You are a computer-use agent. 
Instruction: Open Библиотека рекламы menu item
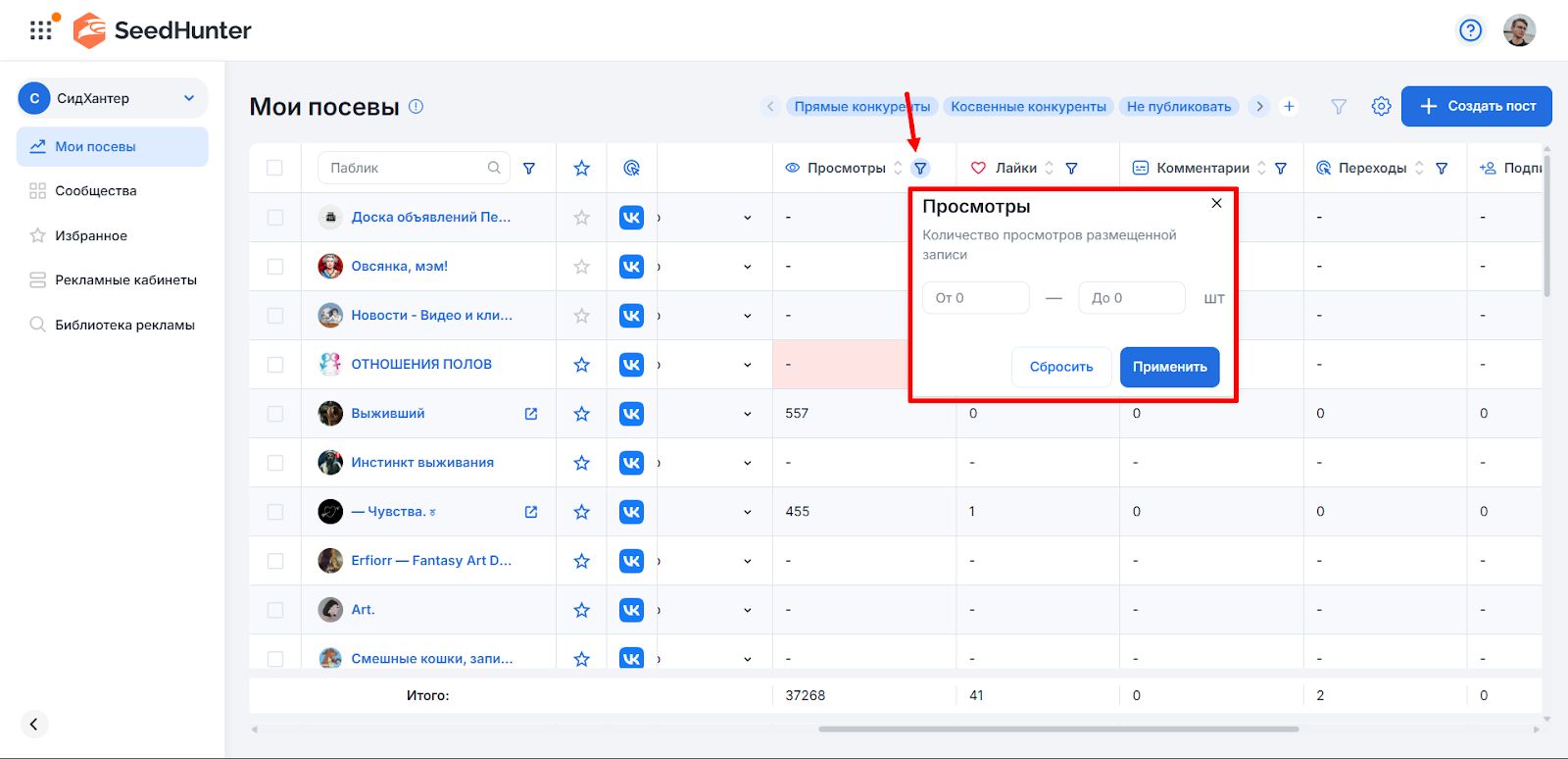coord(124,325)
